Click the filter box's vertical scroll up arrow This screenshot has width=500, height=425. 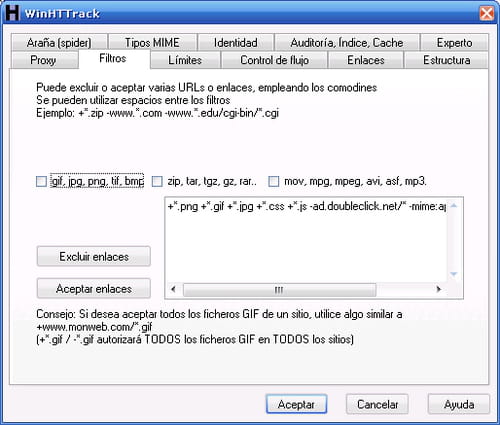point(454,206)
